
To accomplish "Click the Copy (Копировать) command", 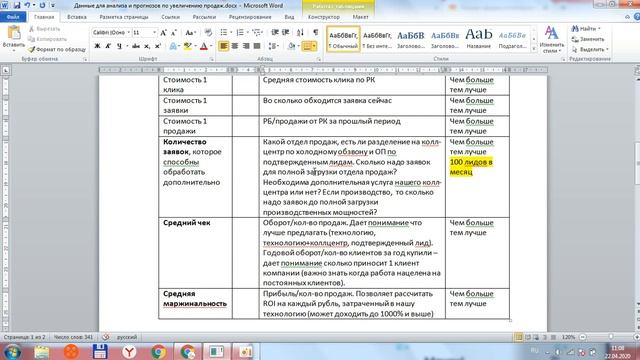I will (47, 39).
